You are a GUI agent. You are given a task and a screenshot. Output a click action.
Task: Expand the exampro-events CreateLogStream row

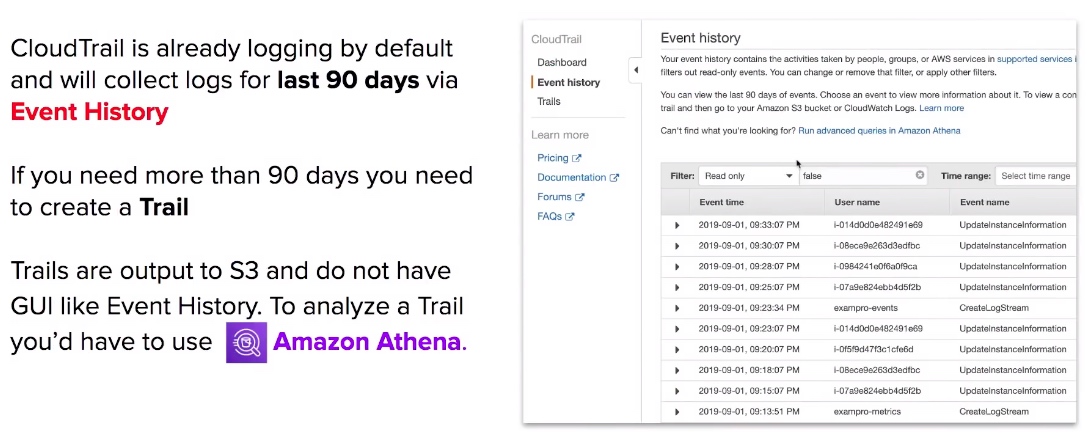(x=677, y=308)
